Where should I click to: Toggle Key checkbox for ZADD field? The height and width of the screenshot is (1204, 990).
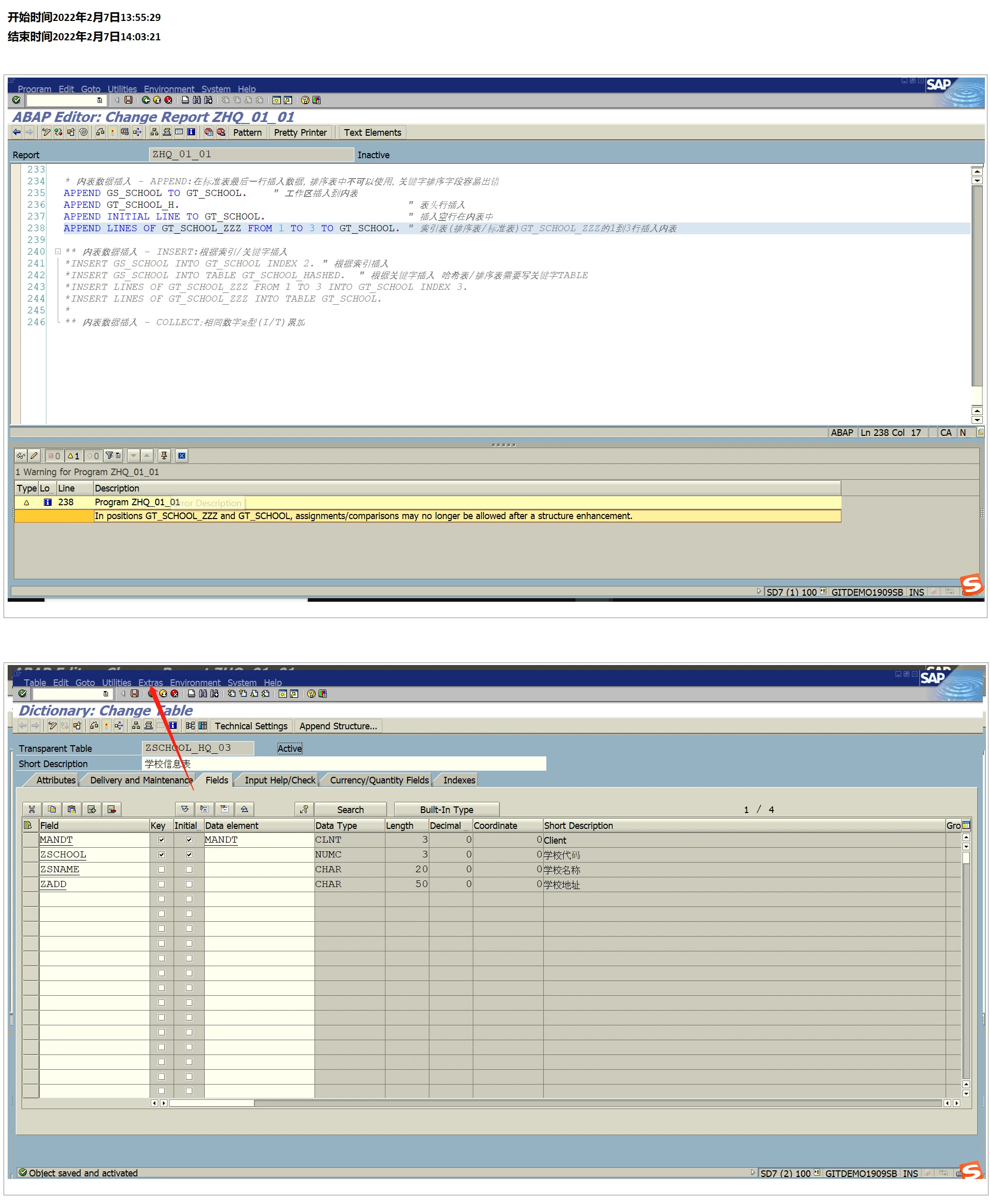[161, 885]
